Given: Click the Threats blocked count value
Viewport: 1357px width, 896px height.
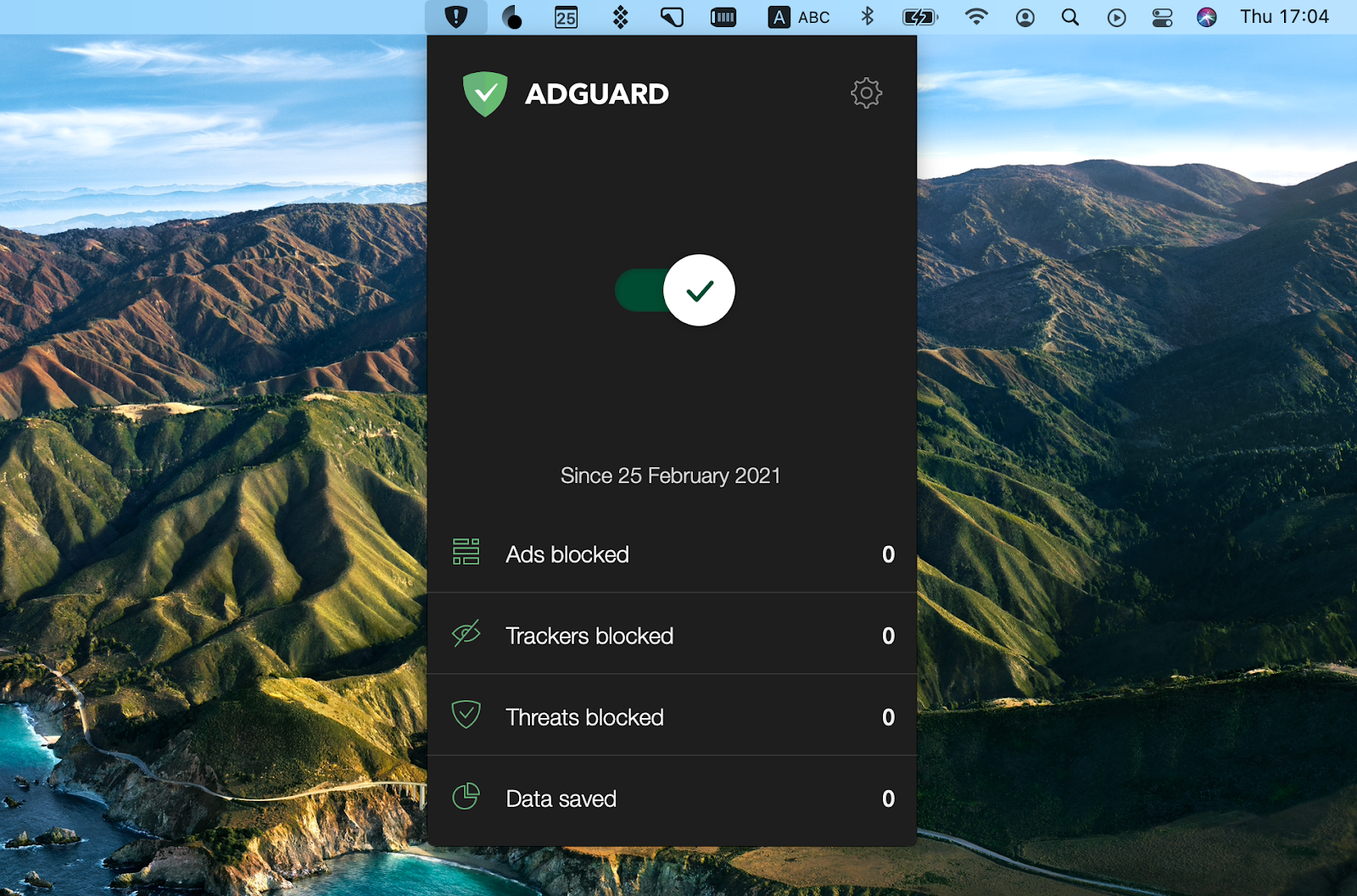Looking at the screenshot, I should (888, 717).
